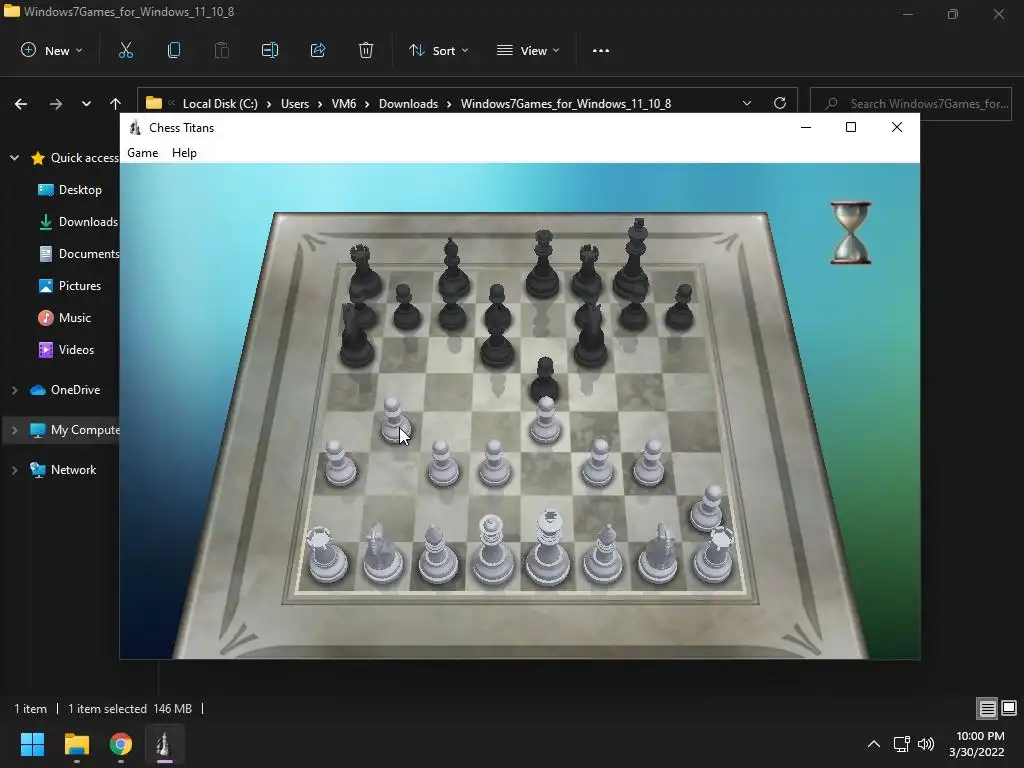Open Music in the navigation pane
Viewport: 1024px width, 768px height.
pos(64,318)
